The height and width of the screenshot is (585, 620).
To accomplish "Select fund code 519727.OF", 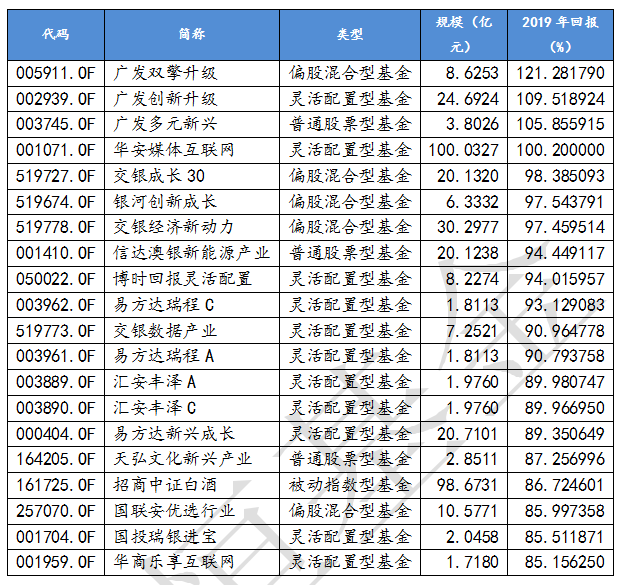I will coord(56,176).
